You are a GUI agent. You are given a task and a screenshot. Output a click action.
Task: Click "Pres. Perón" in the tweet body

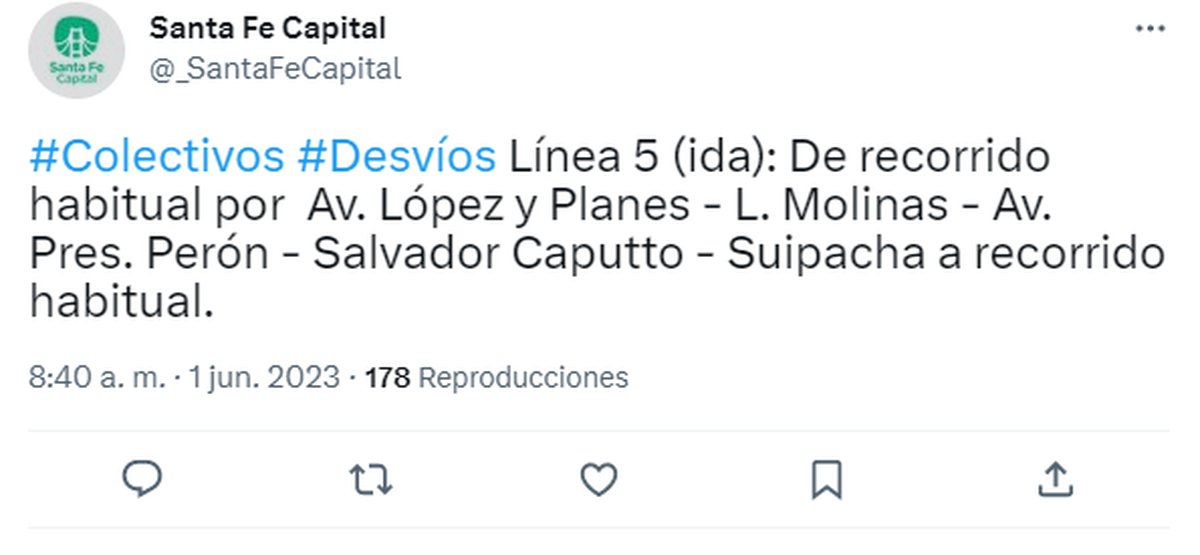tap(149, 254)
